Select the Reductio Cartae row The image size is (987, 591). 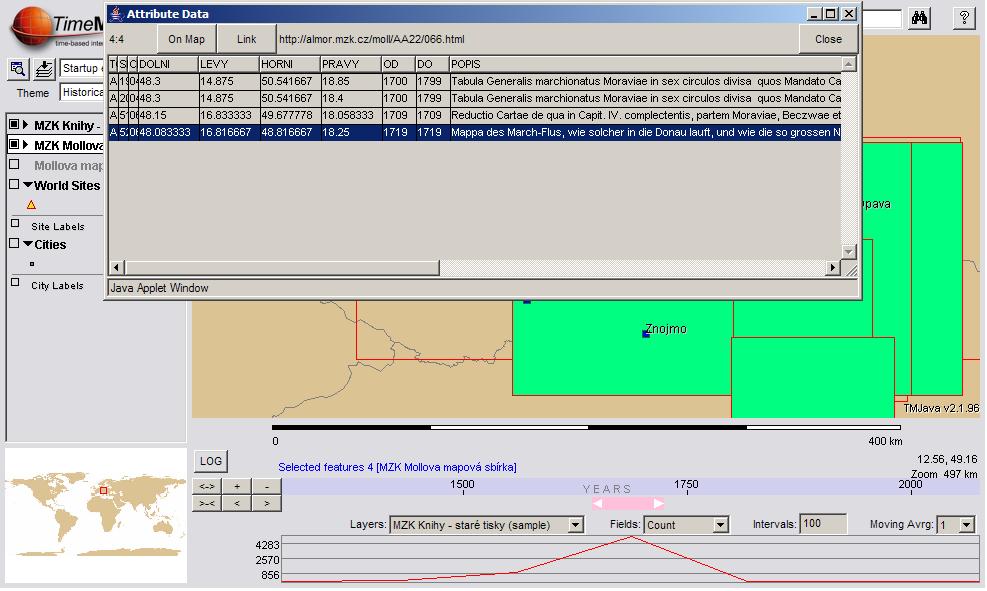(x=475, y=115)
